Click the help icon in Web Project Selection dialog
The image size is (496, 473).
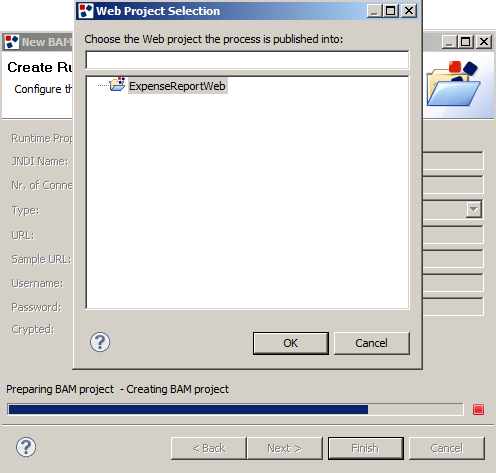[100, 342]
